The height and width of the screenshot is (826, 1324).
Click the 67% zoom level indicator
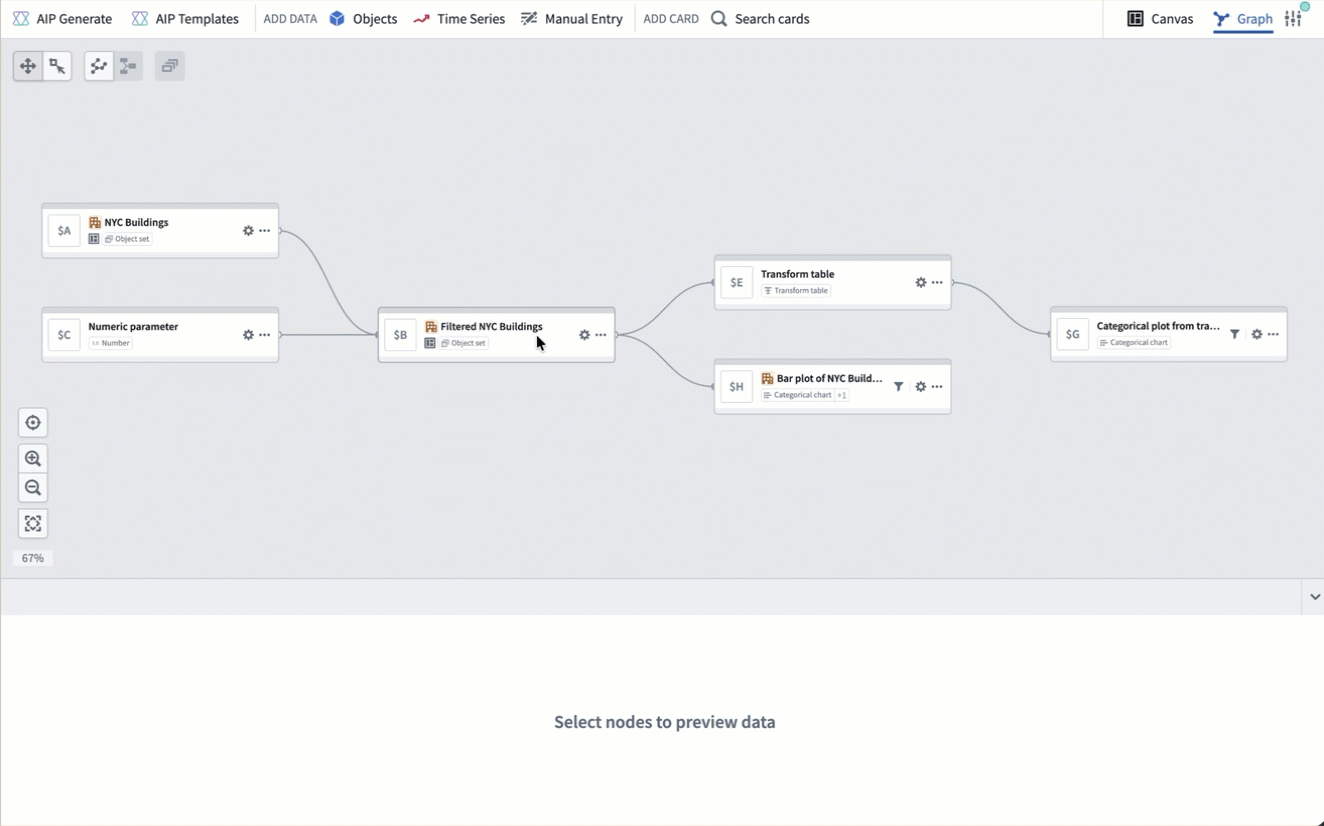(x=32, y=557)
